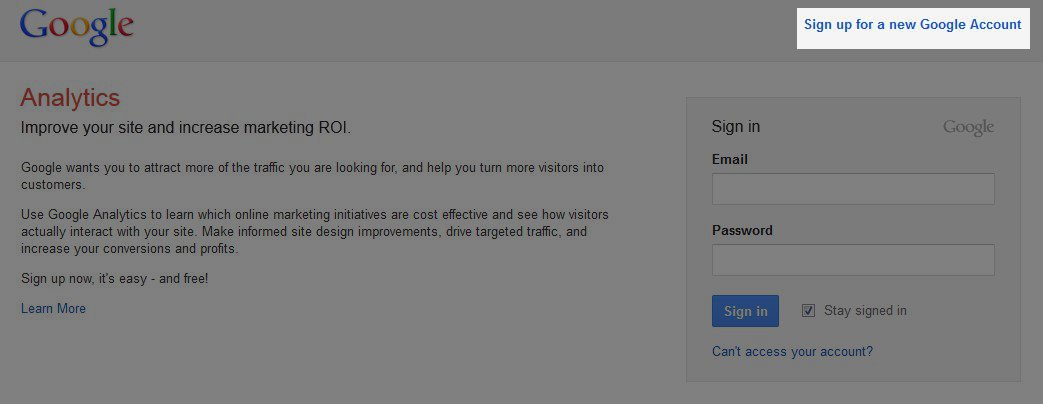1043x404 pixels.
Task: Toggle the Stay signed in checkbox
Action: tap(808, 311)
